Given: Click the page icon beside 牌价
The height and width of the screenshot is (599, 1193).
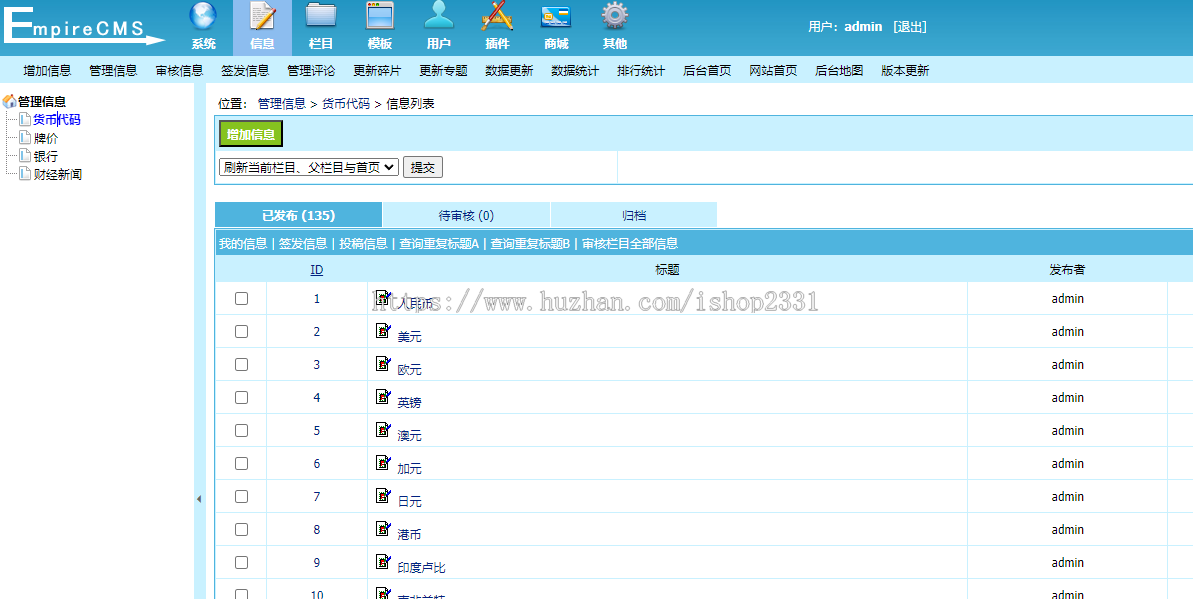Looking at the screenshot, I should 25,138.
